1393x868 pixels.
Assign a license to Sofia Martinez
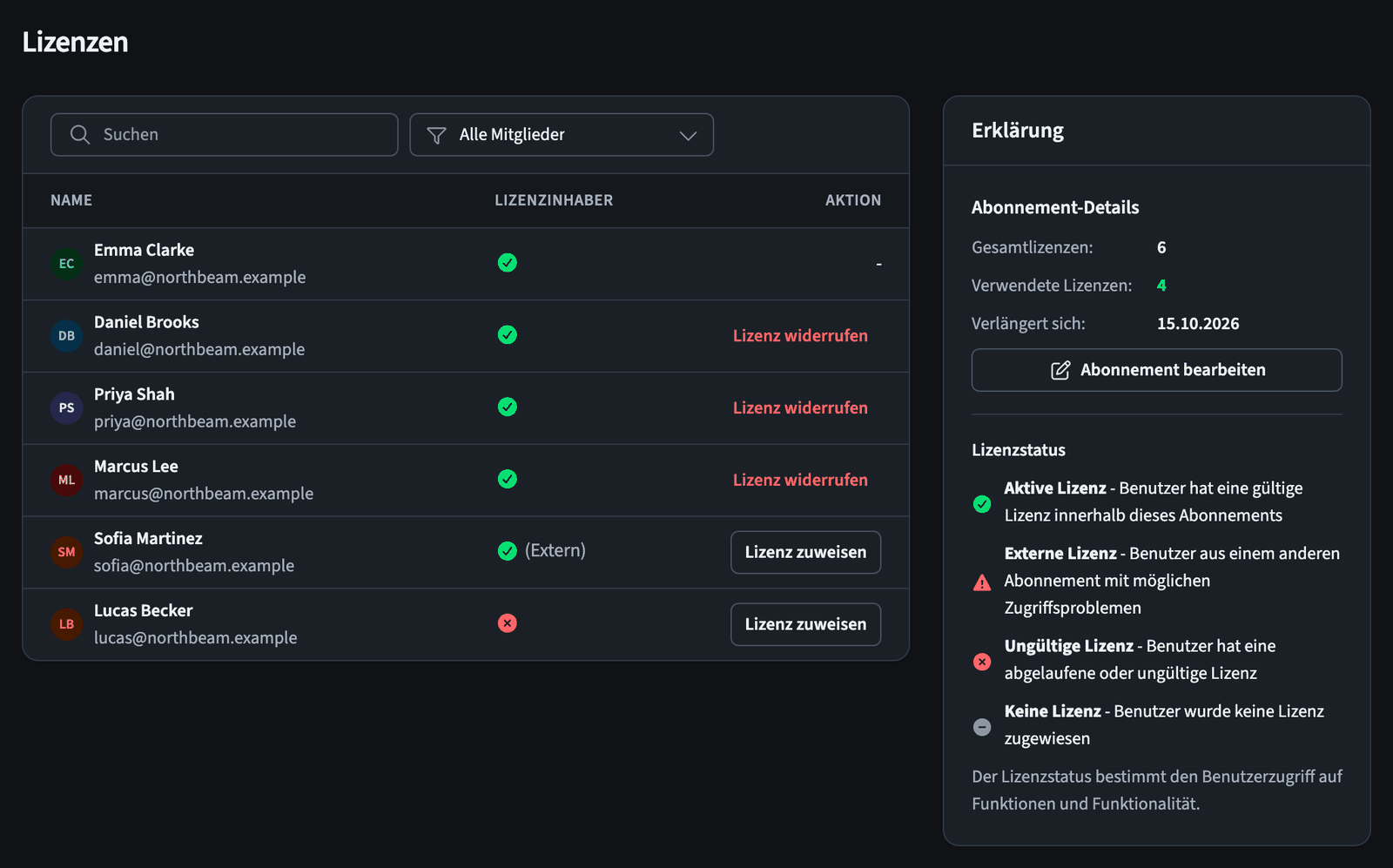[805, 553]
